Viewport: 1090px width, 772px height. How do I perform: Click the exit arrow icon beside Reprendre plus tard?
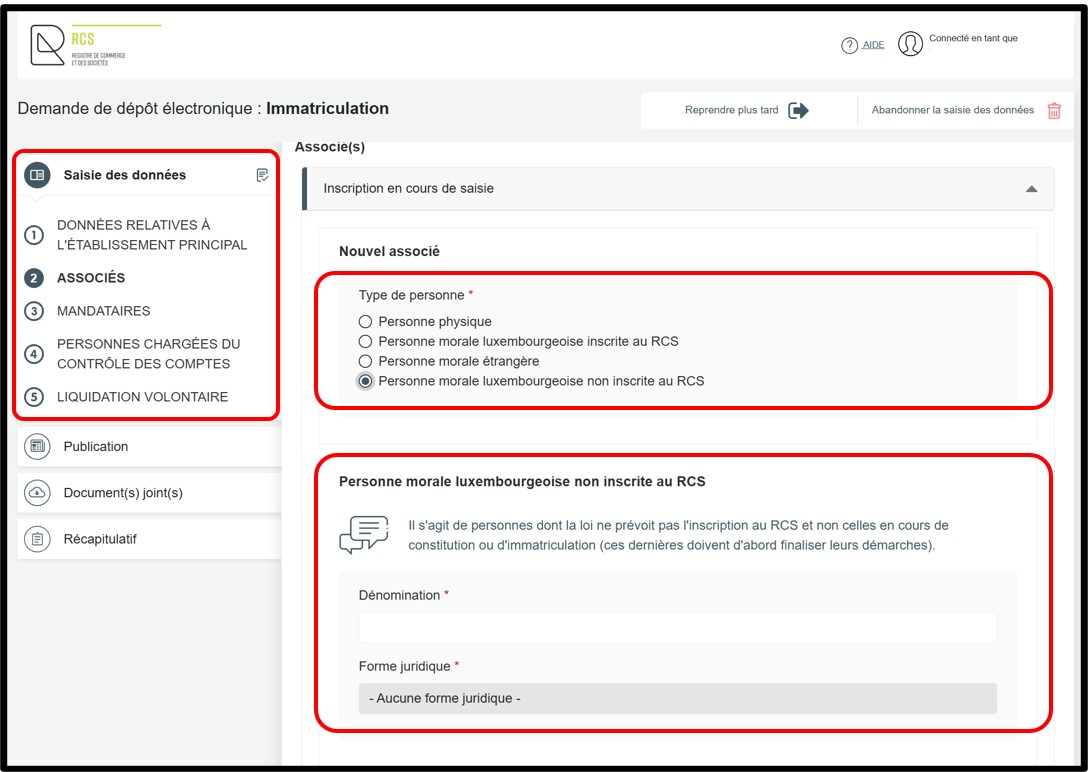click(798, 111)
